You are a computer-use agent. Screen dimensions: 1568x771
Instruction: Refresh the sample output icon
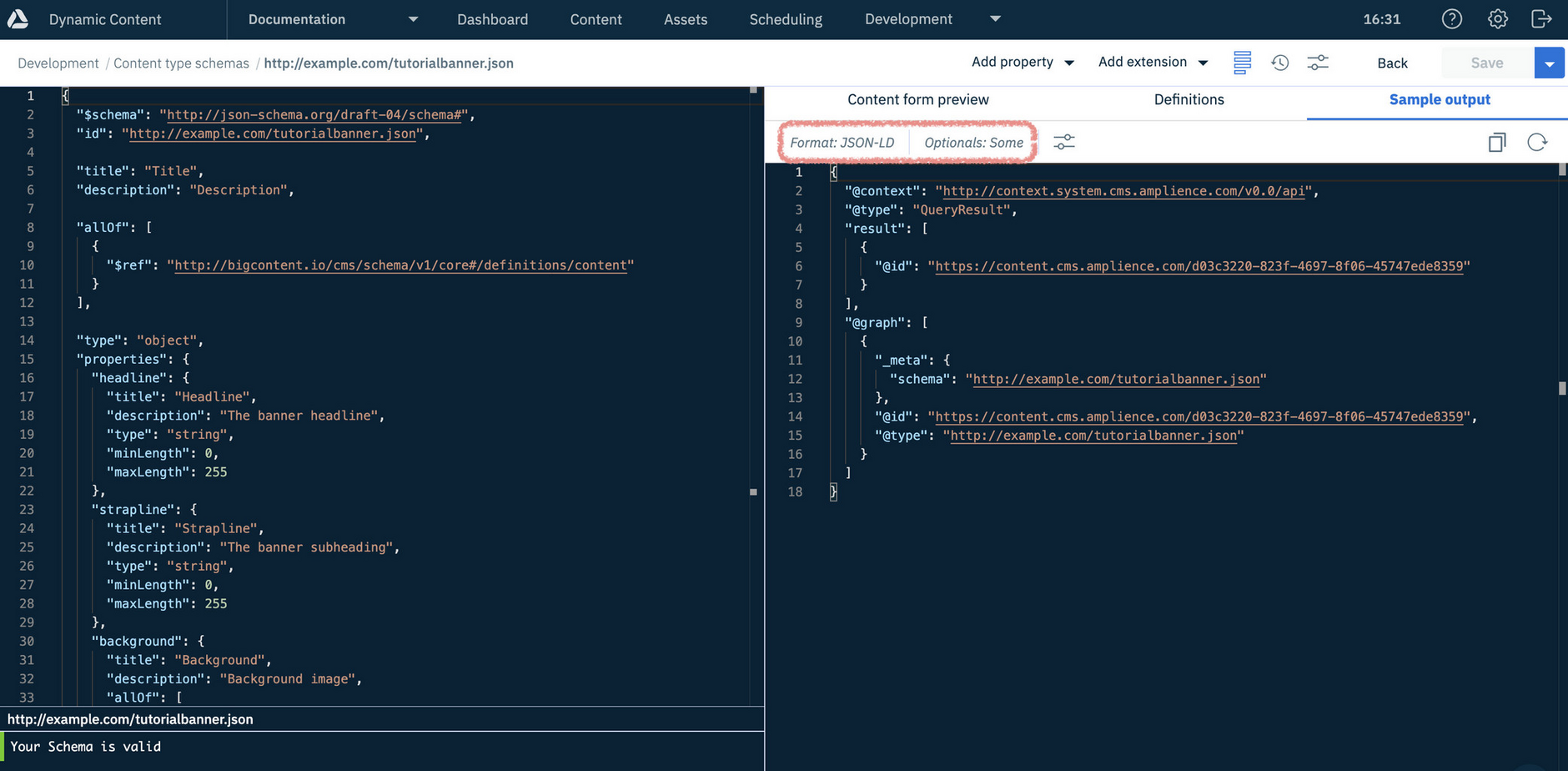pos(1537,142)
